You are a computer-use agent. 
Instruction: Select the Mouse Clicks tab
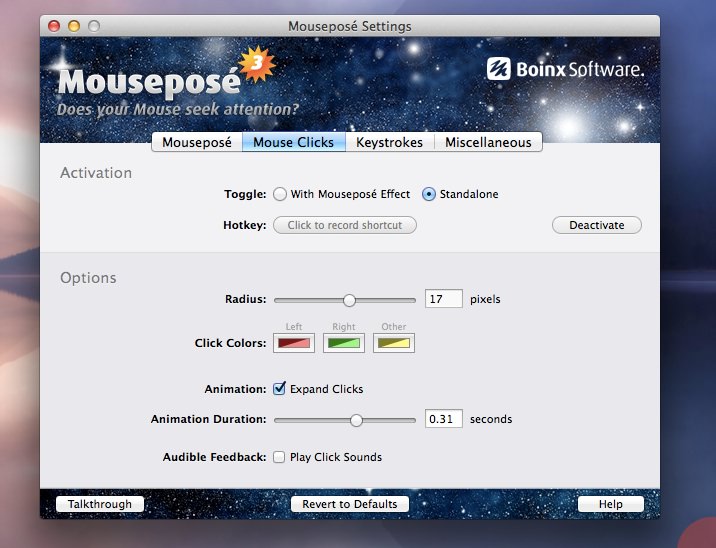tap(294, 142)
